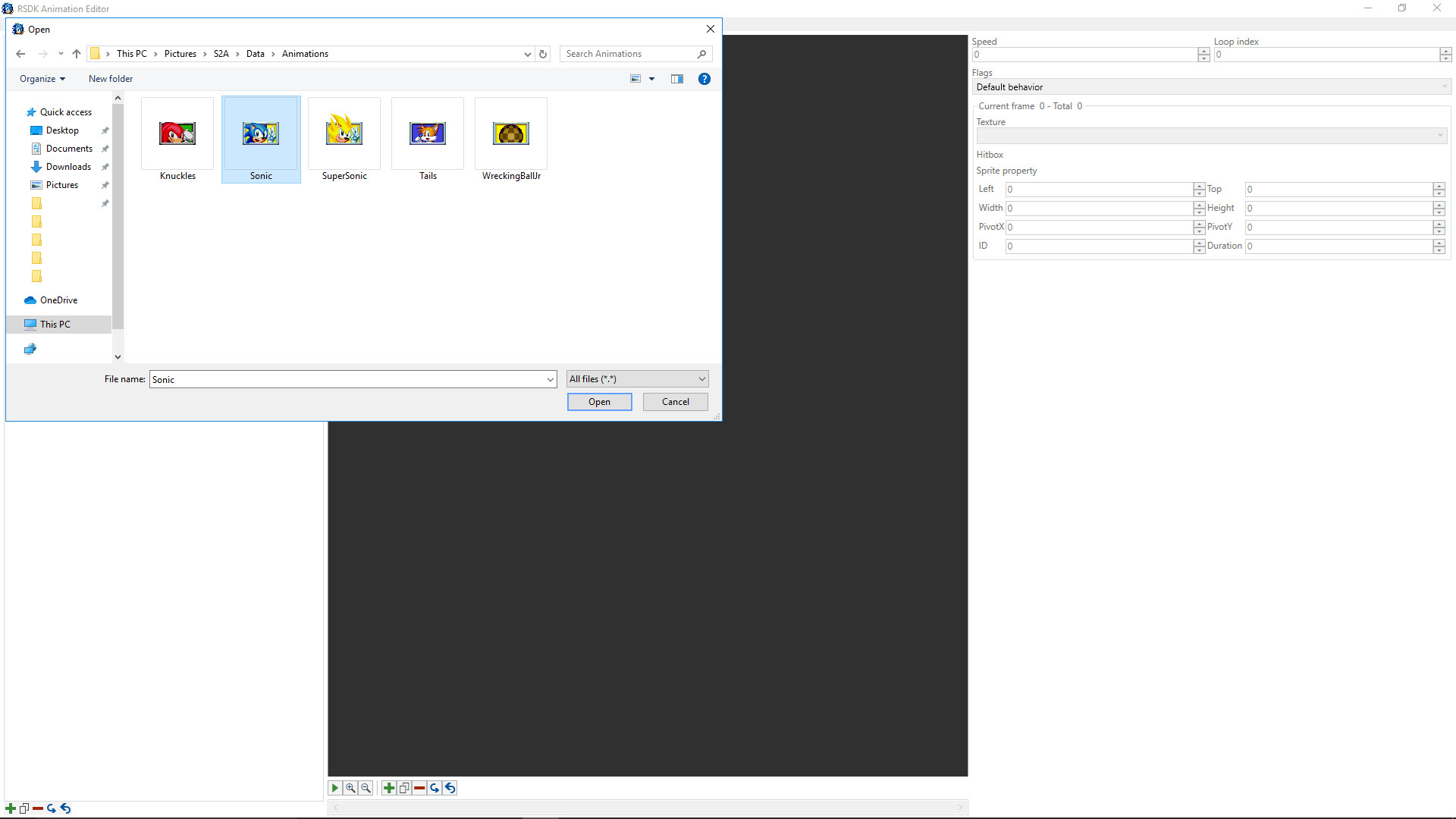1456x819 pixels.
Task: Refresh the Animations folder listing
Action: (x=542, y=54)
